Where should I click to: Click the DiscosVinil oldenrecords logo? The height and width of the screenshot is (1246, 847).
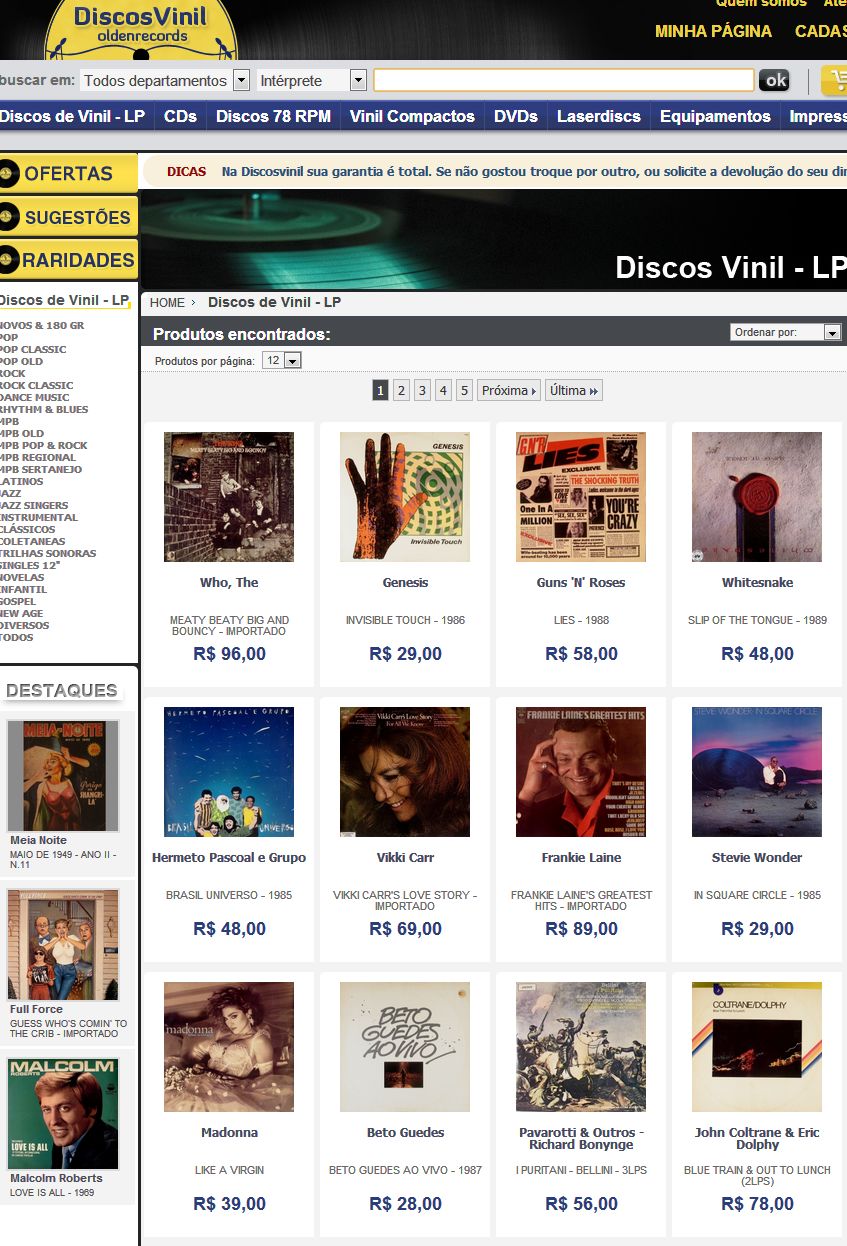click(x=141, y=30)
